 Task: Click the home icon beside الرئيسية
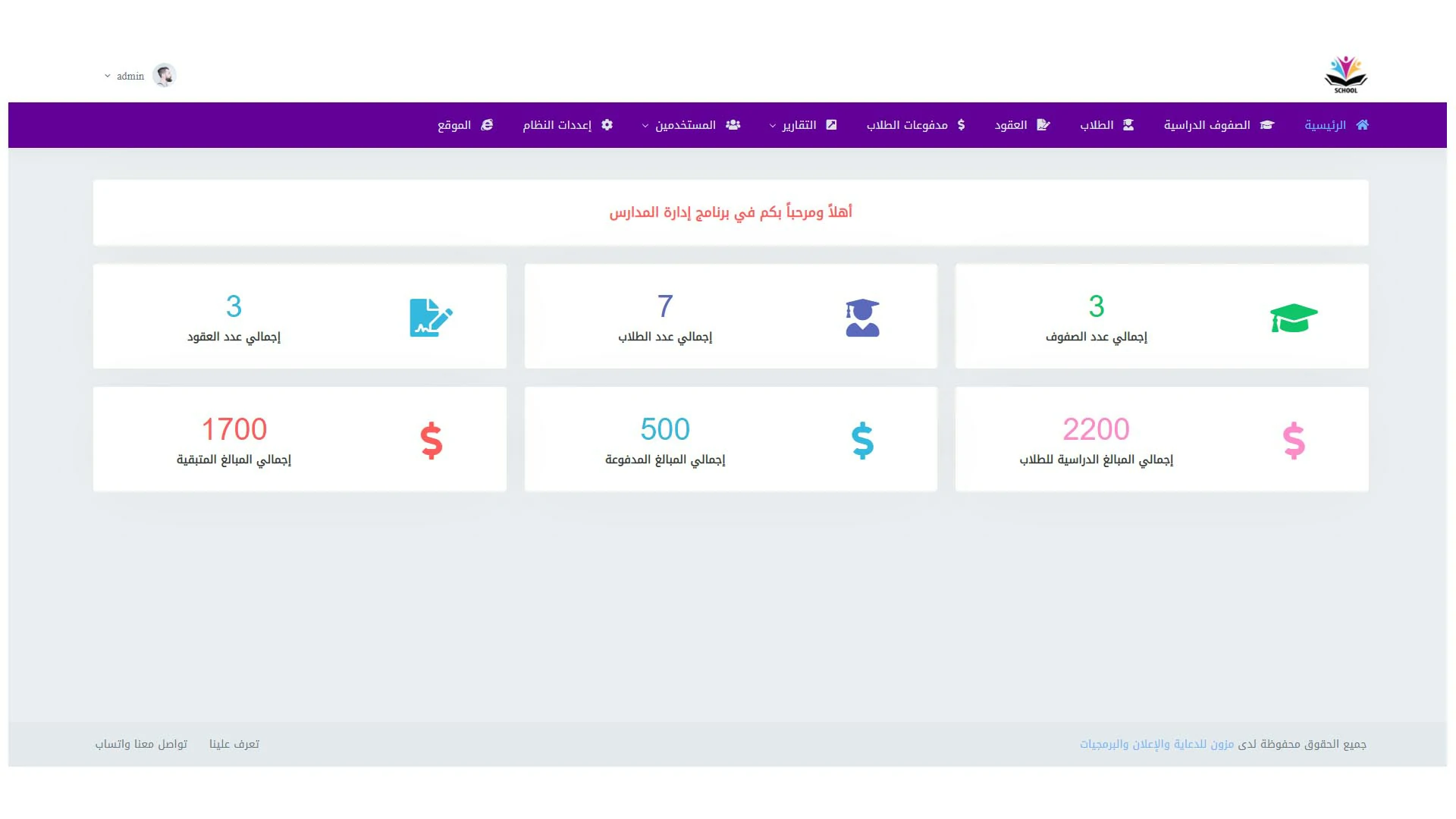coord(1363,125)
